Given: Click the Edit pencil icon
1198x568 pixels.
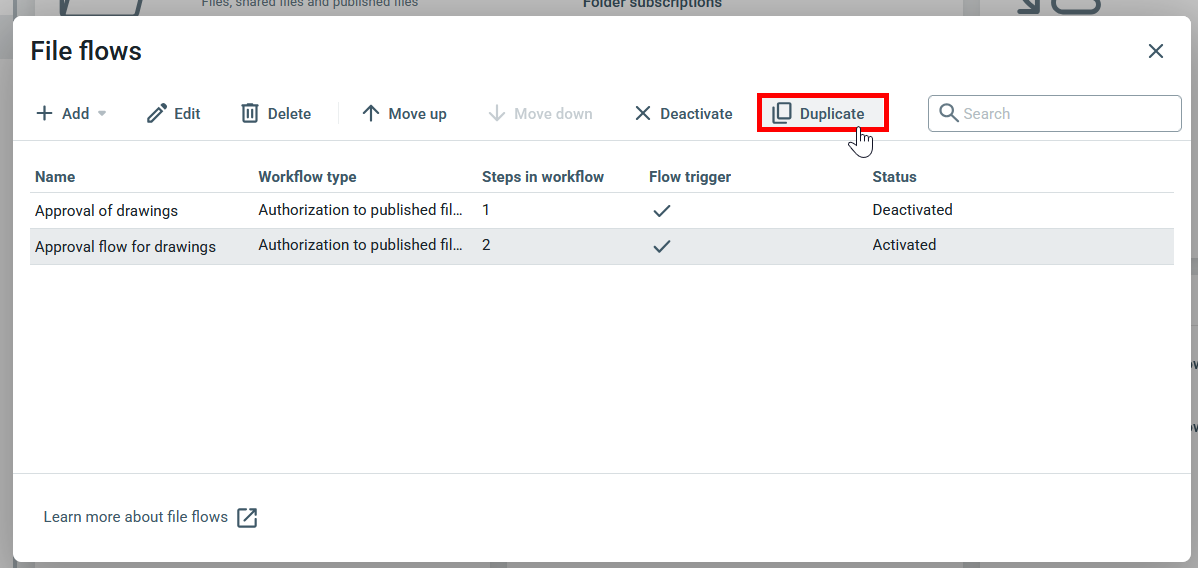Looking at the screenshot, I should [156, 114].
